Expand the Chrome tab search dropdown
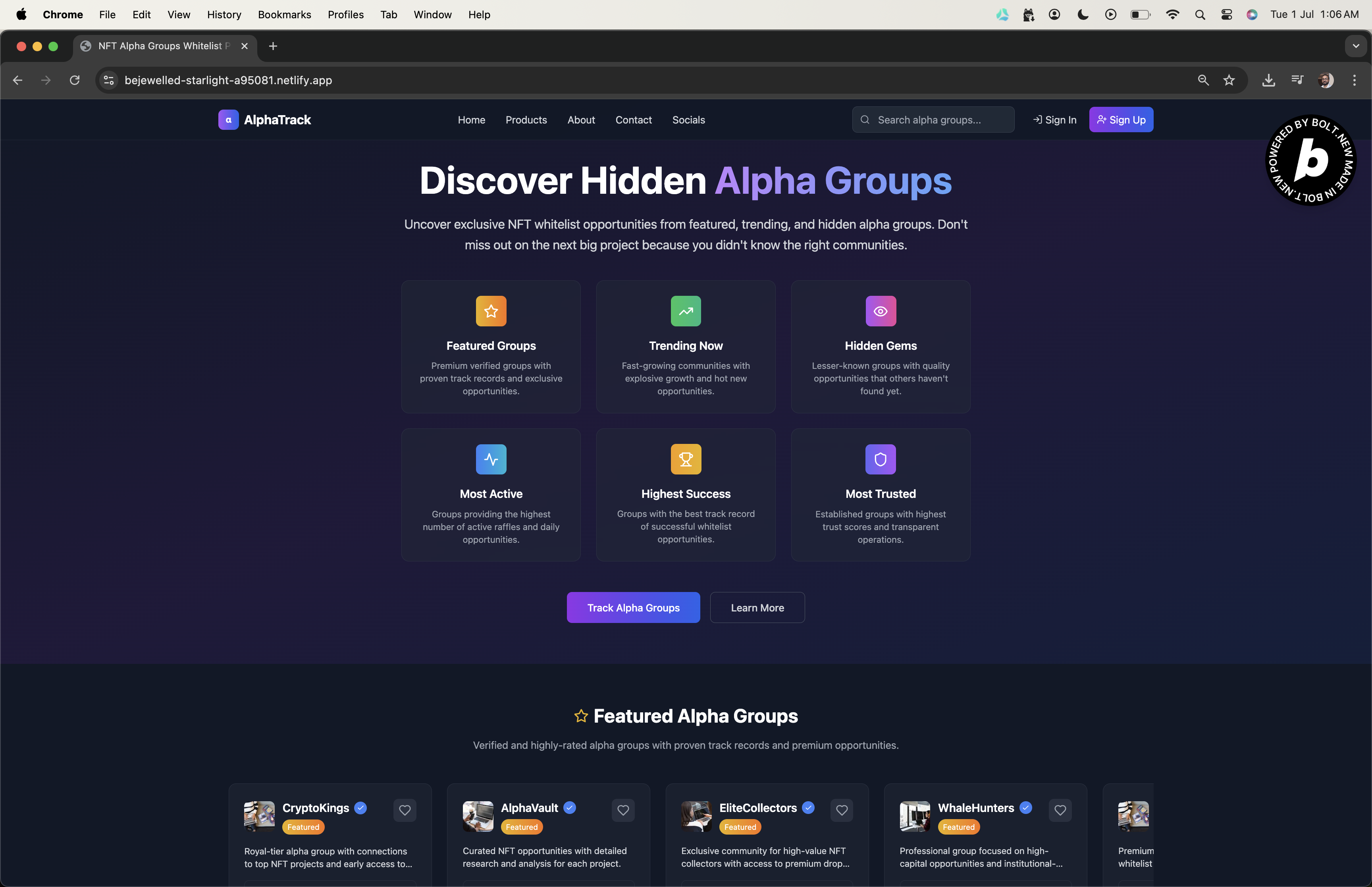1372x887 pixels. [1355, 46]
